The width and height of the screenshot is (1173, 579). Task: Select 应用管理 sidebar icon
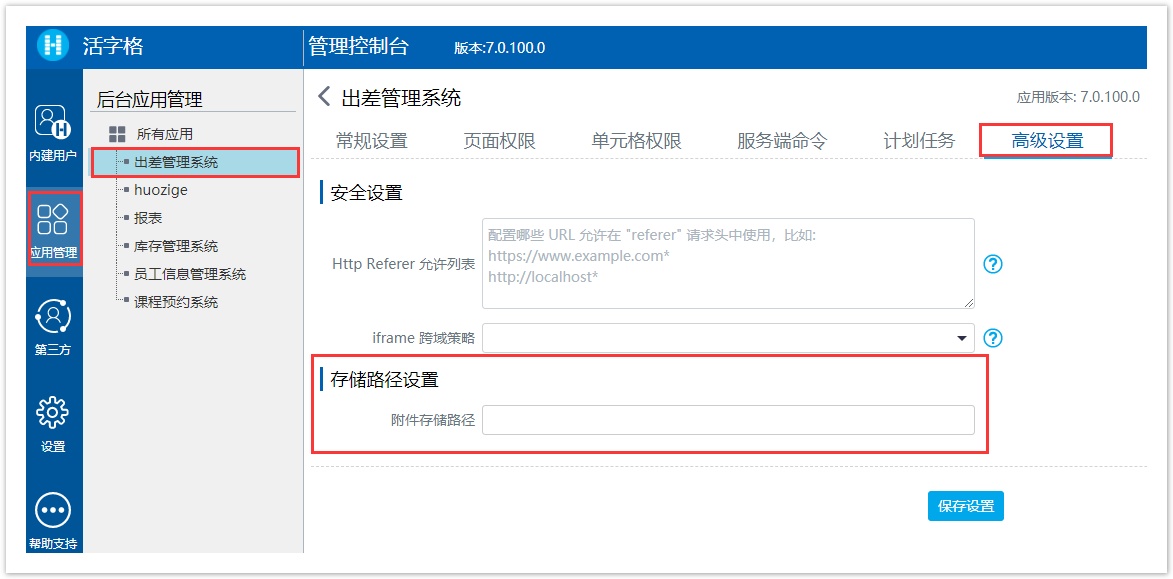tap(53, 219)
